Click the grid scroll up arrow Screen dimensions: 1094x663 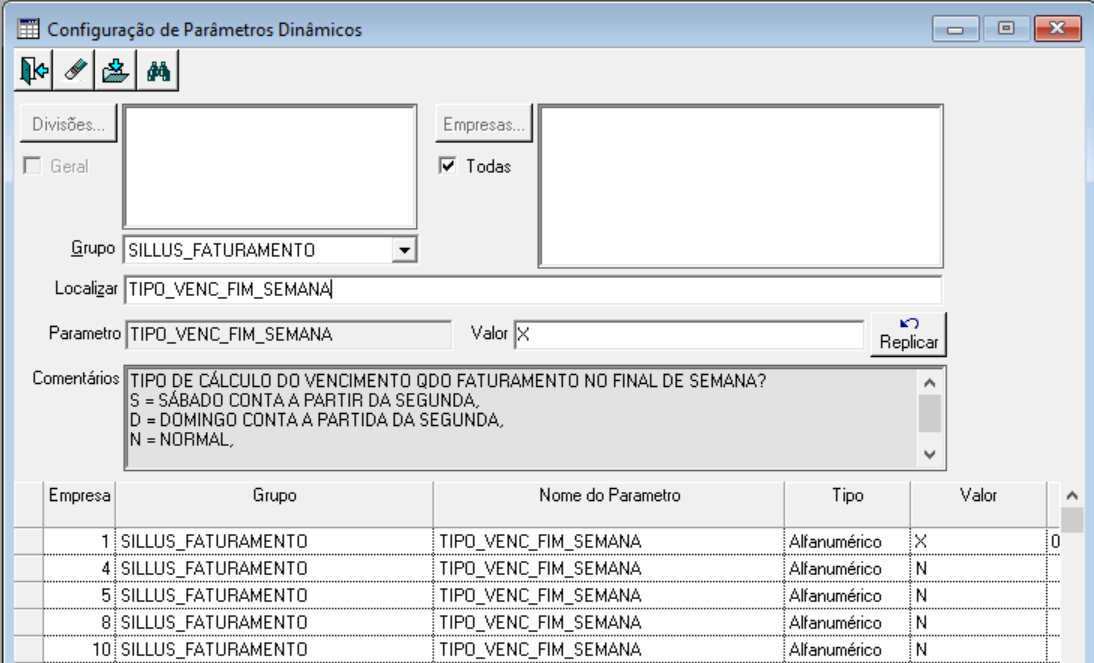[x=1072, y=496]
